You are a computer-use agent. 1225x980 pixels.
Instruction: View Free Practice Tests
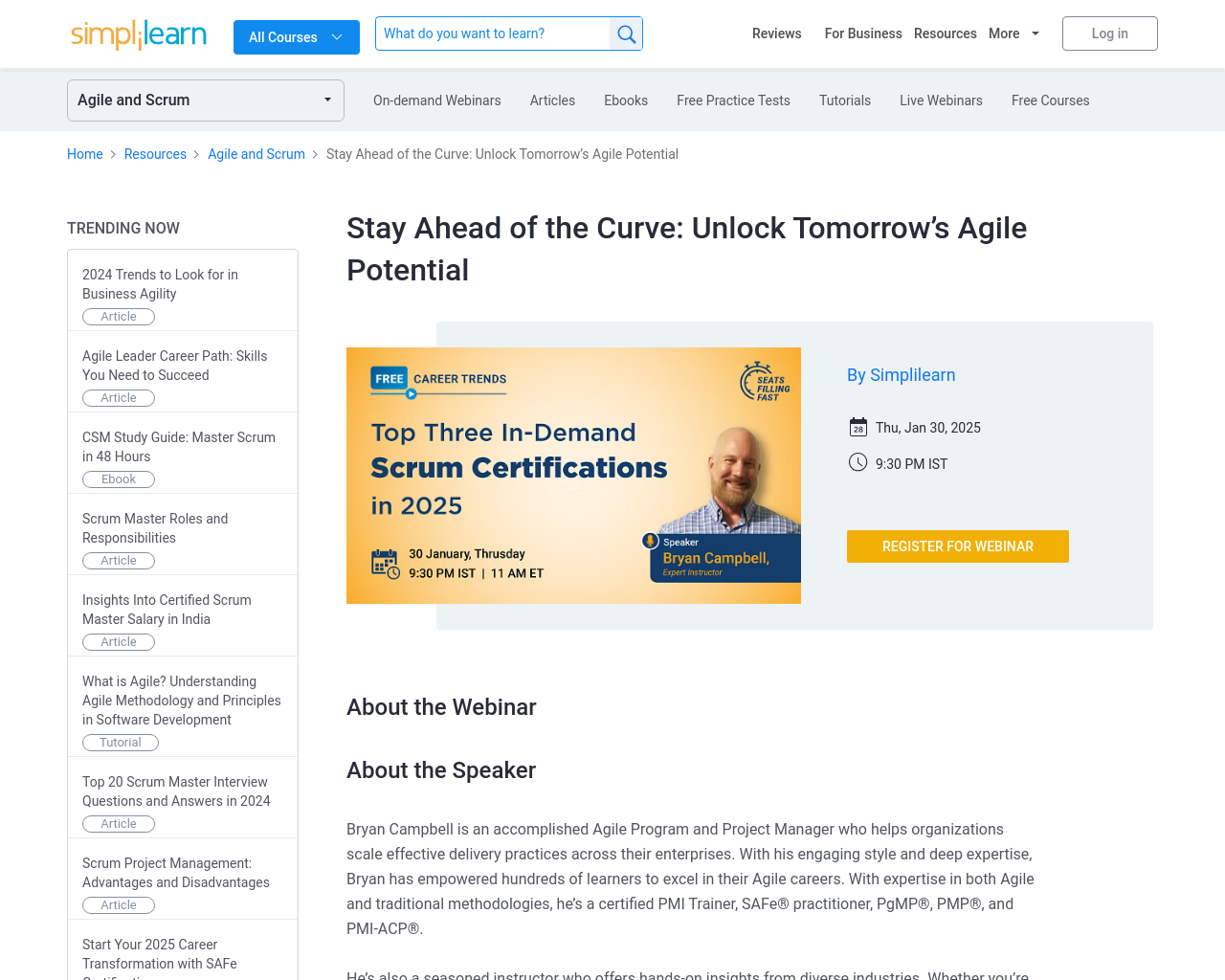point(734,100)
